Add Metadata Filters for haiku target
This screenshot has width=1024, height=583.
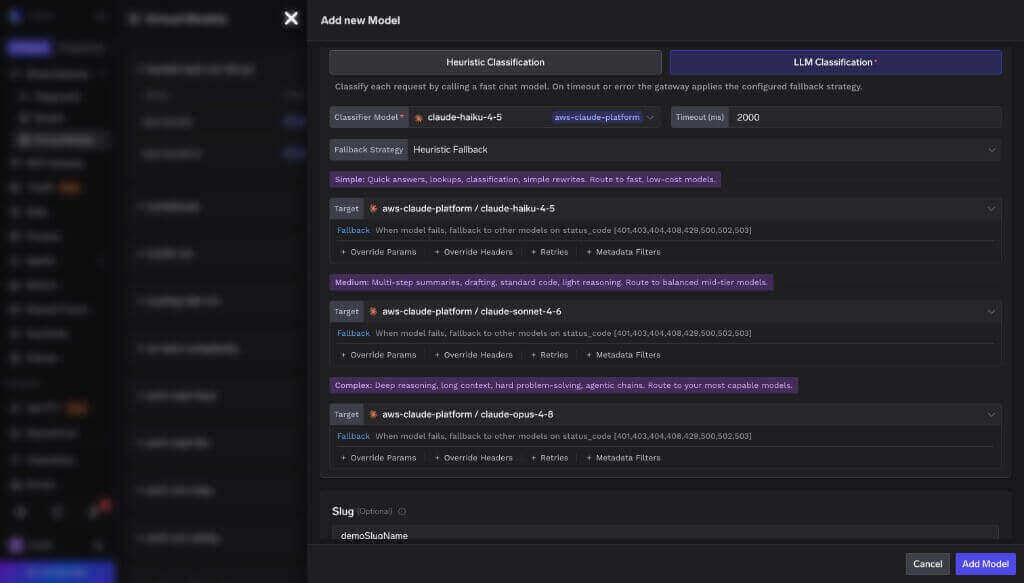(x=623, y=252)
